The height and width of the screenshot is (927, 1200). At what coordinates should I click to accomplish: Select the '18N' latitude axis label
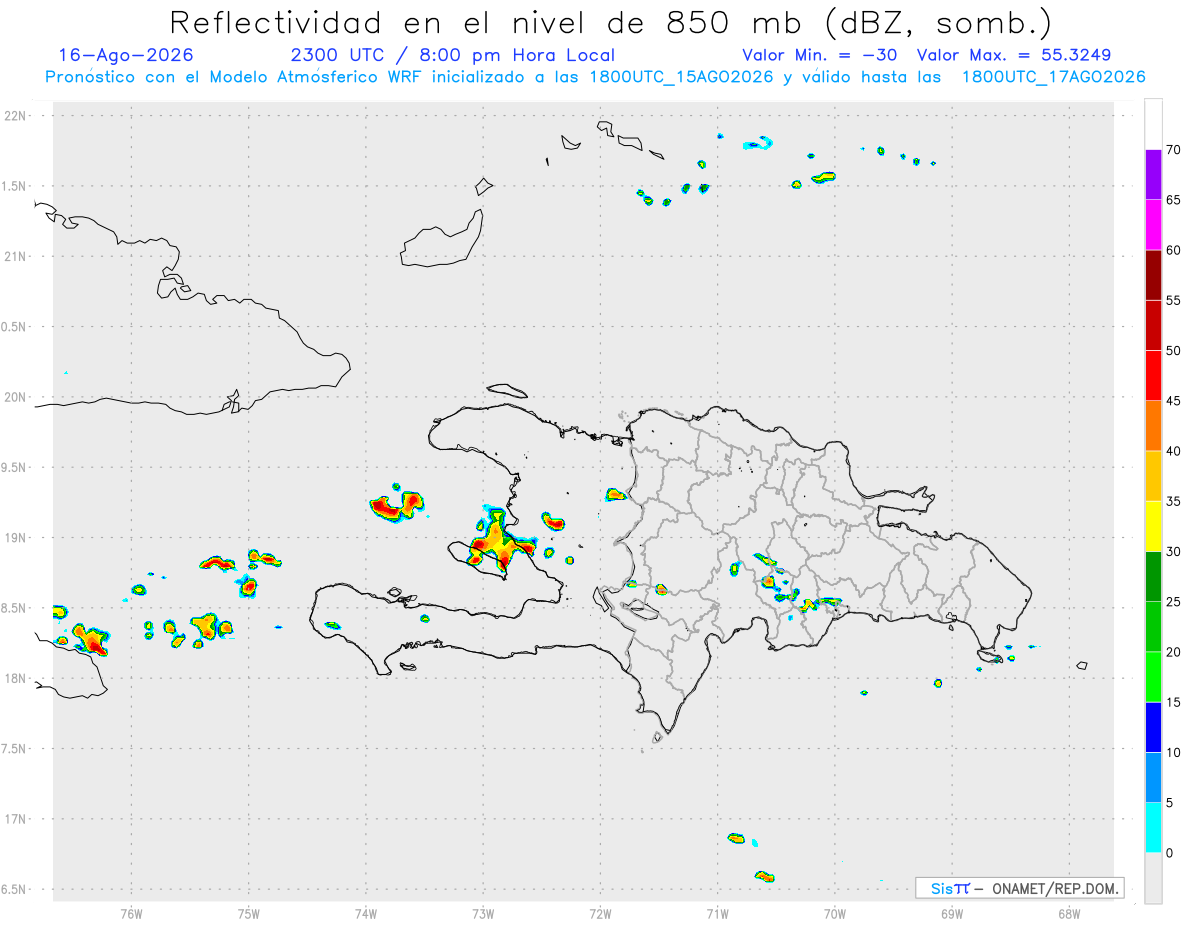[x=17, y=679]
